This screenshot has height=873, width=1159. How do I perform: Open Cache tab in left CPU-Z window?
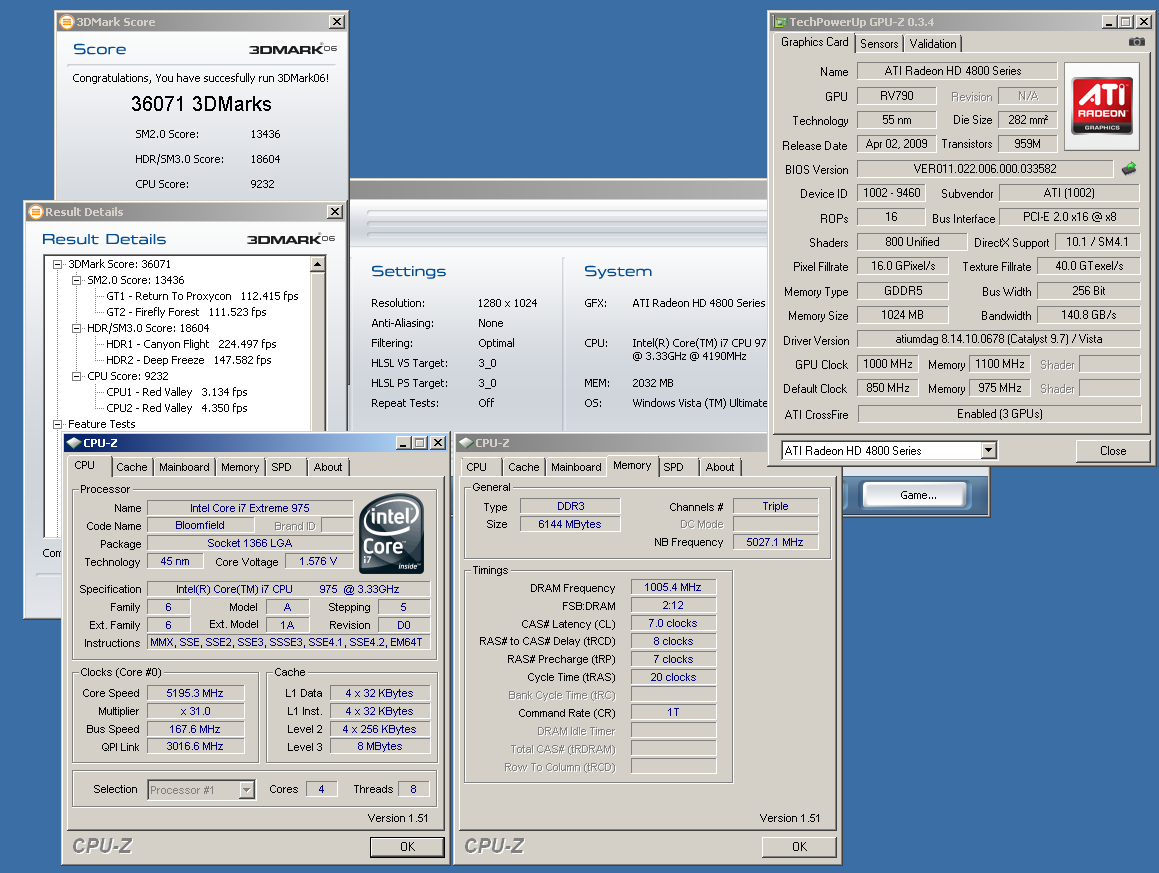pyautogui.click(x=132, y=467)
